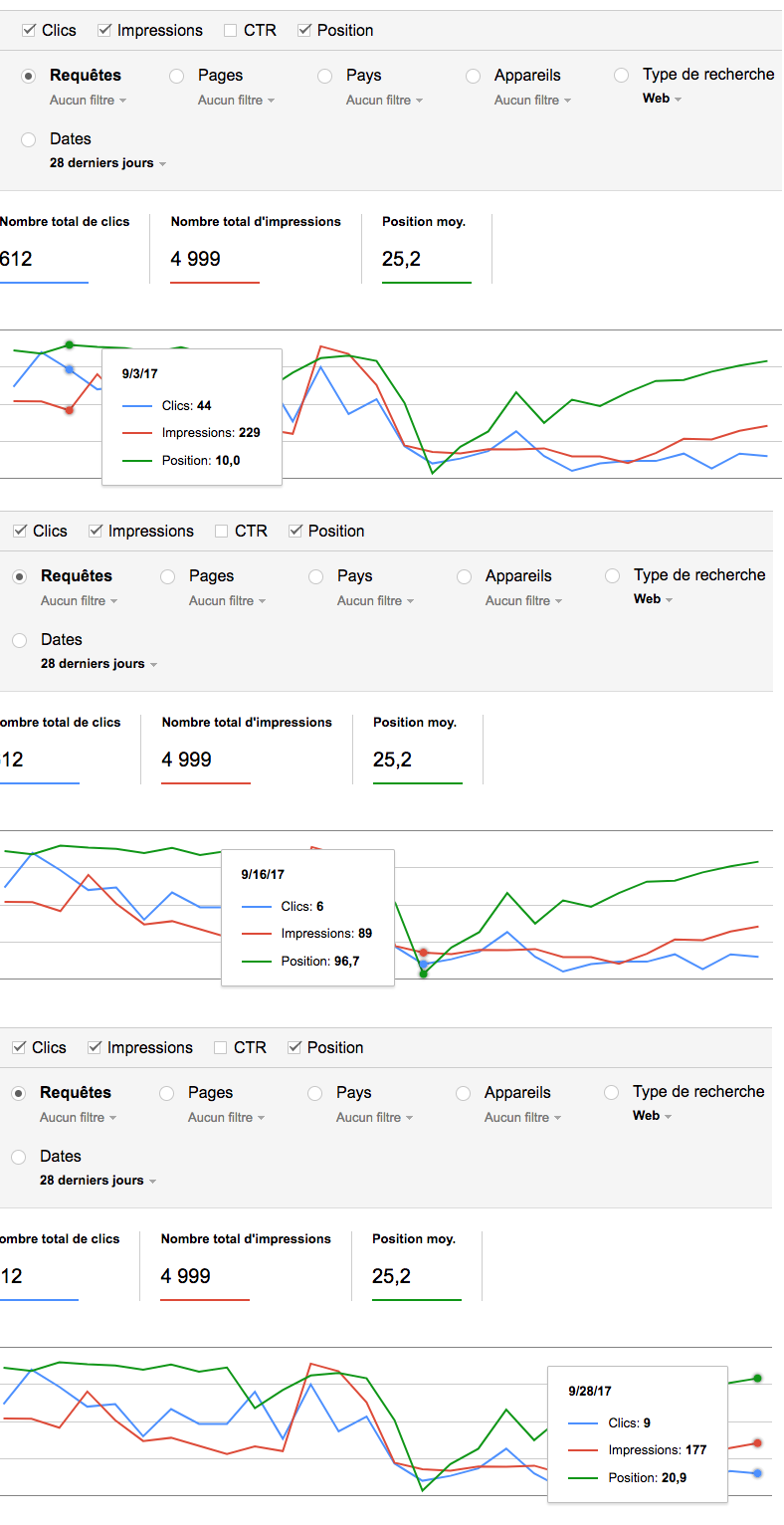784x1525 pixels.
Task: Open the Web dropdown in the 9/3/17 panel
Action: (x=663, y=99)
